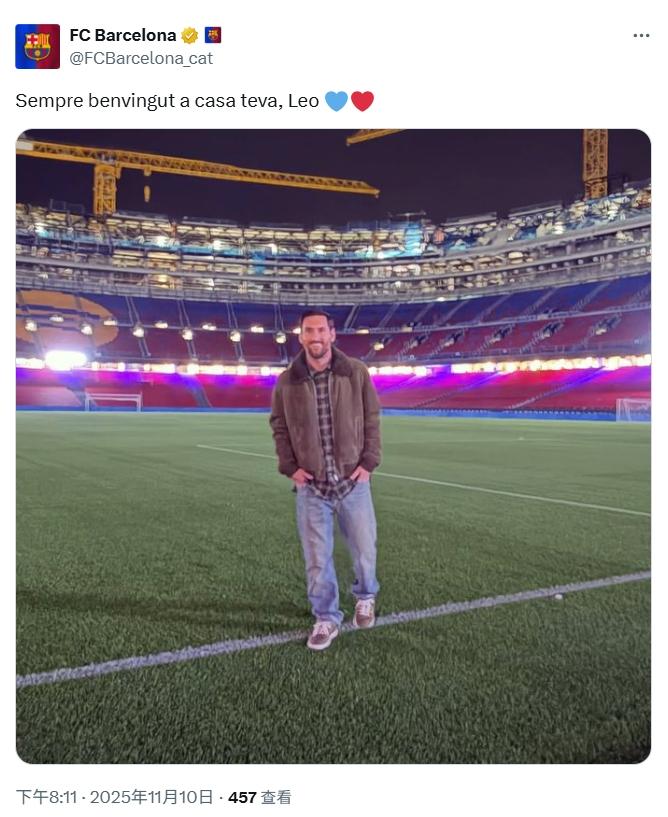This screenshot has height=817, width=668.
Task: Click the 457 view count number
Action: 242,797
